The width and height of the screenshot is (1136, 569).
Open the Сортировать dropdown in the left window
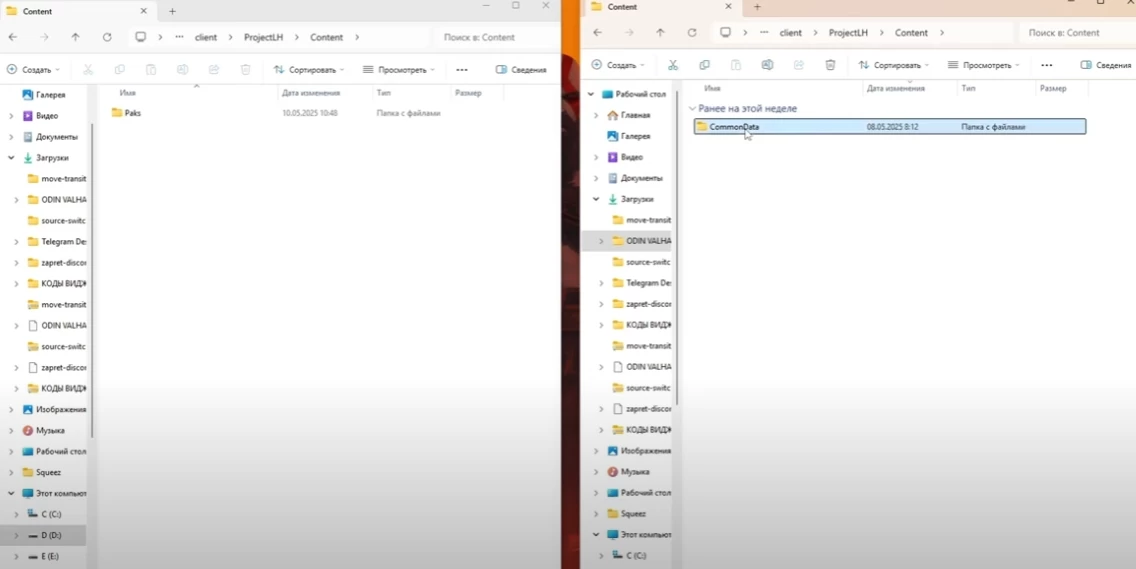pos(309,70)
